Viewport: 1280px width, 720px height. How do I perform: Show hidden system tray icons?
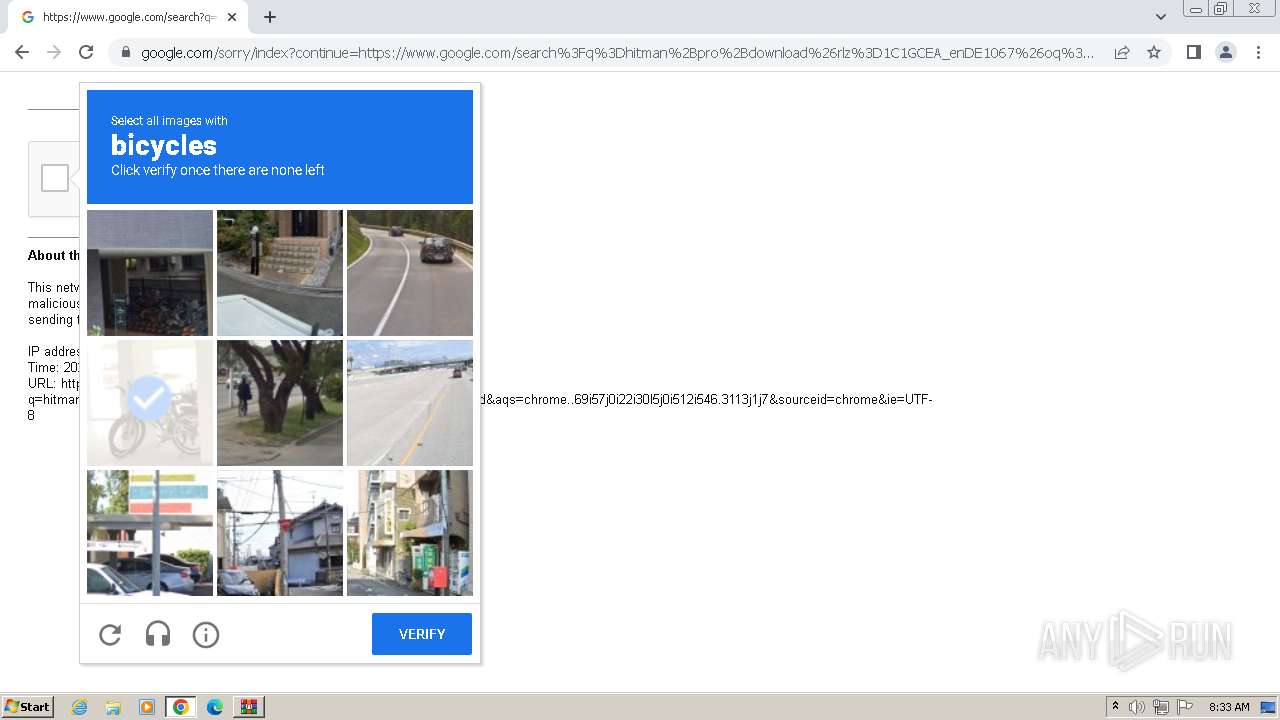pyautogui.click(x=1115, y=707)
